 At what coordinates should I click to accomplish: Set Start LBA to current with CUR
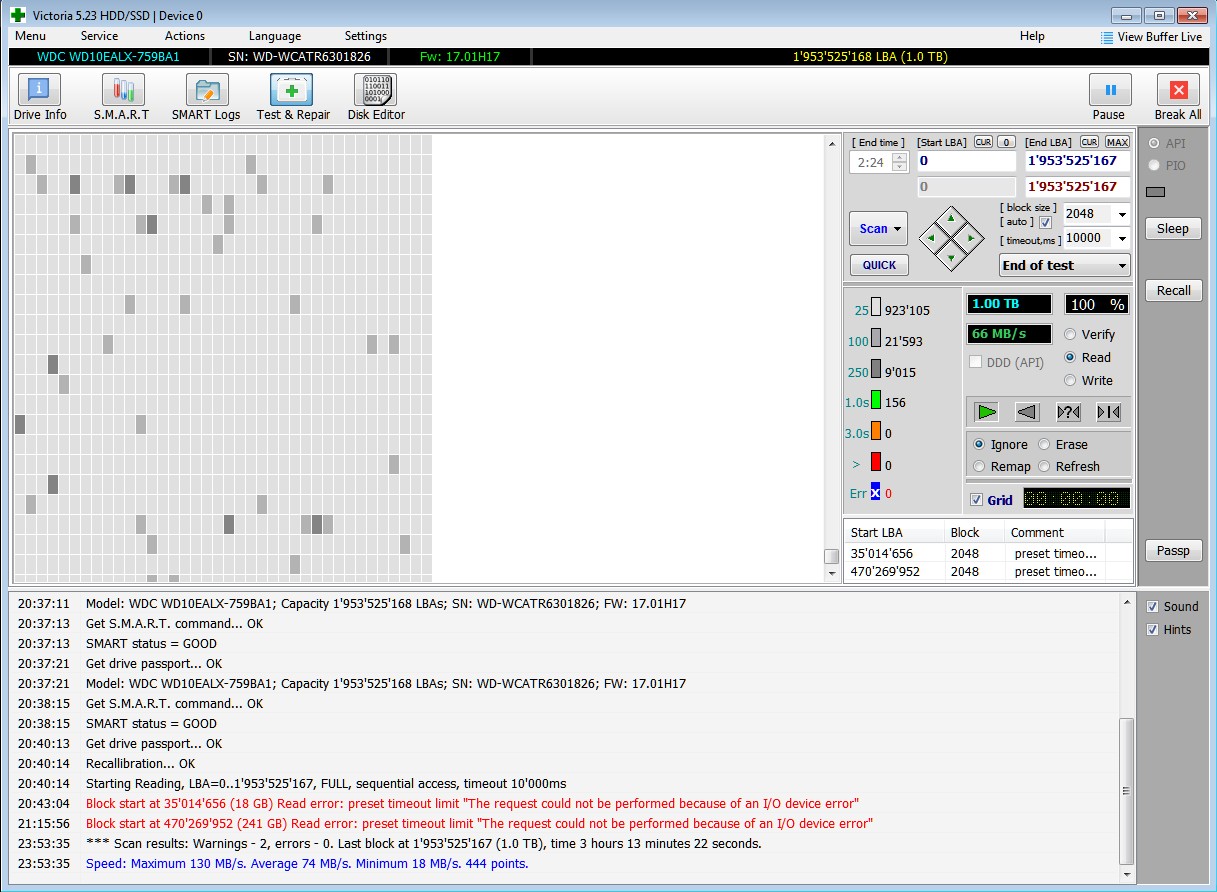pyautogui.click(x=983, y=142)
